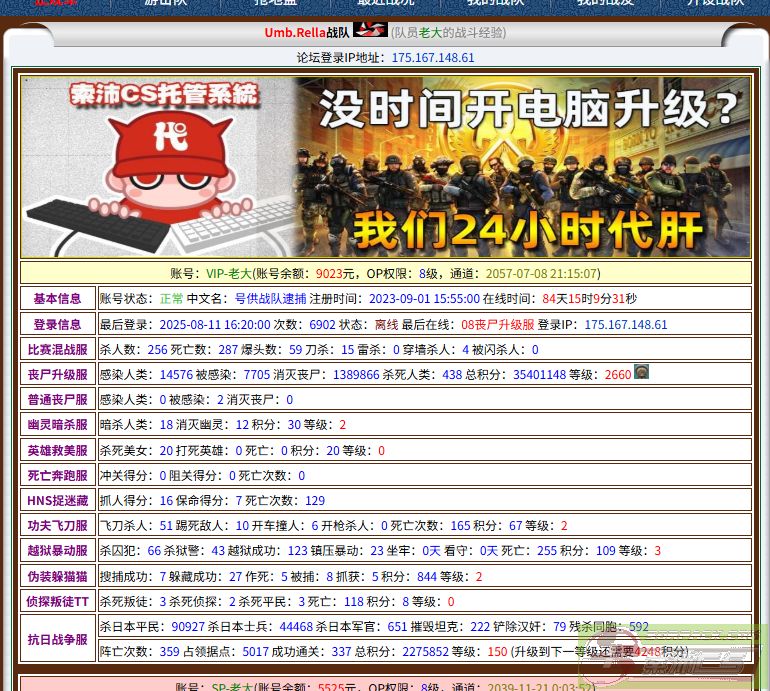Click the account status 正常
This screenshot has height=691, width=770.
(x=171, y=299)
